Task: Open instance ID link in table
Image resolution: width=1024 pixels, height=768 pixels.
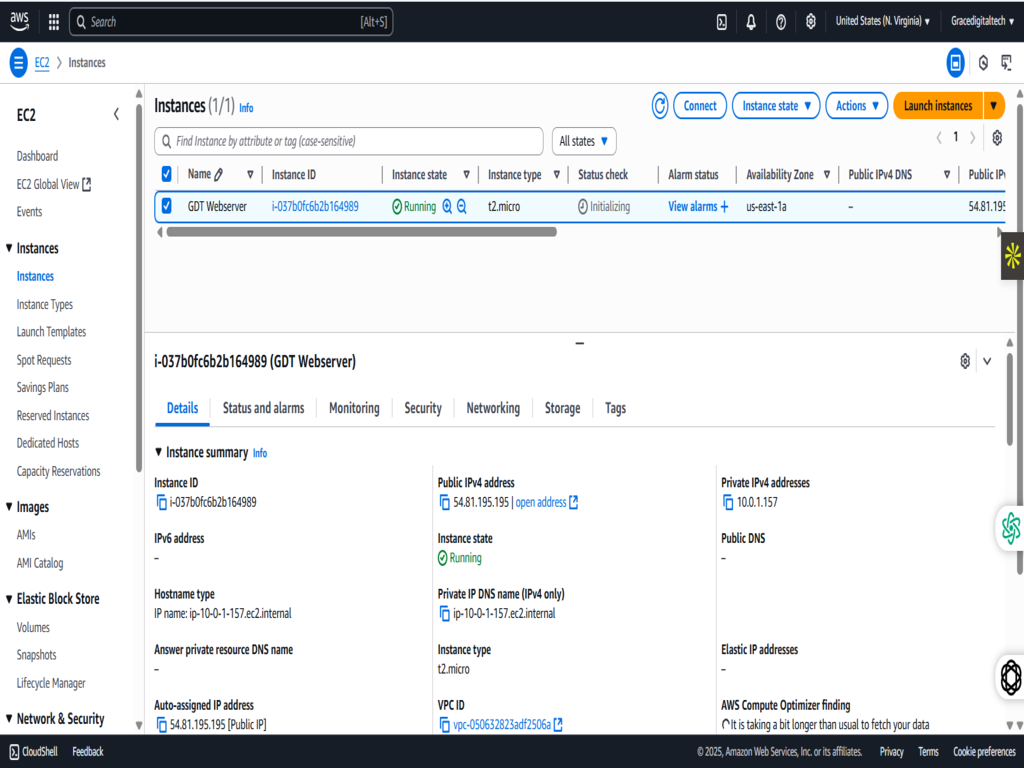Action: [x=315, y=206]
